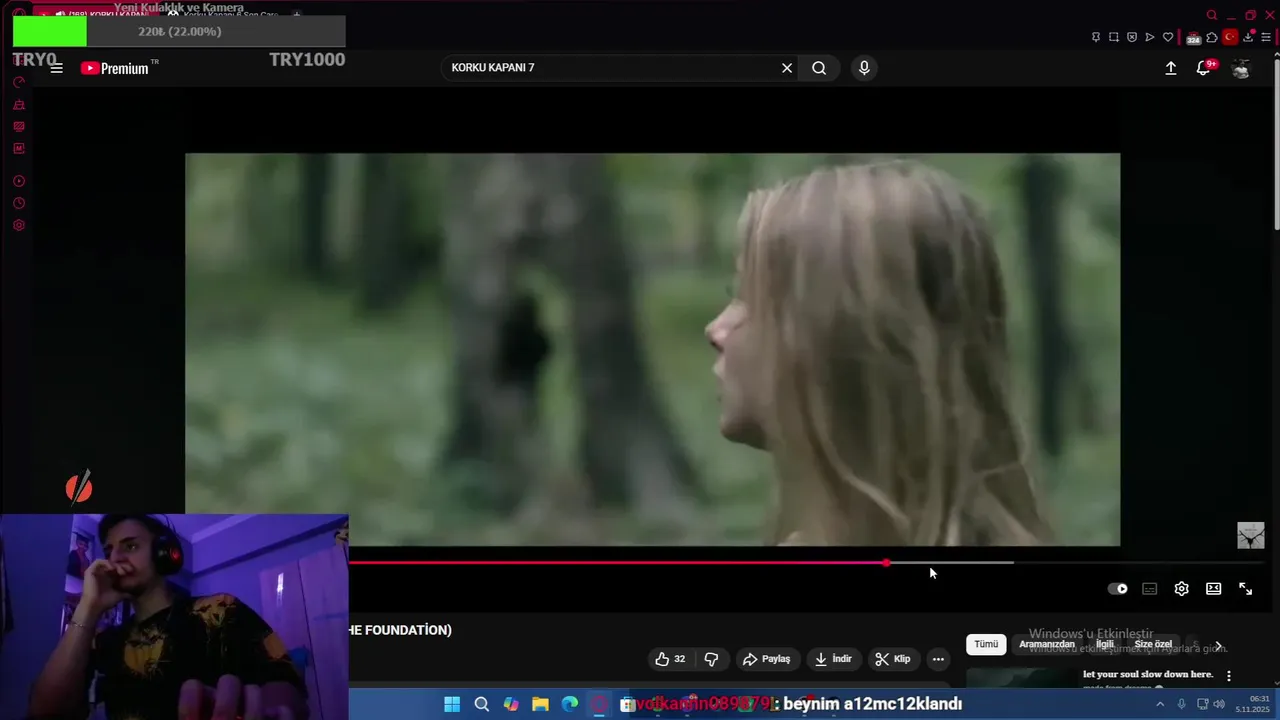
Task: Open 'let your soul slow down here' suggested video
Action: (x=1148, y=674)
